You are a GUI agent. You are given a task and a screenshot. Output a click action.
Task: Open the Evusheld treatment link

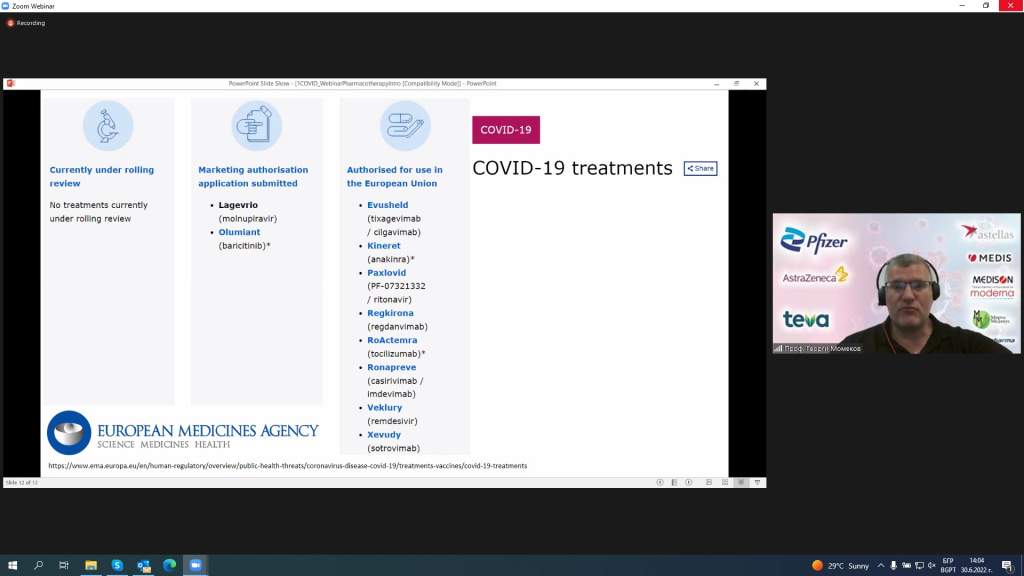[x=387, y=205]
